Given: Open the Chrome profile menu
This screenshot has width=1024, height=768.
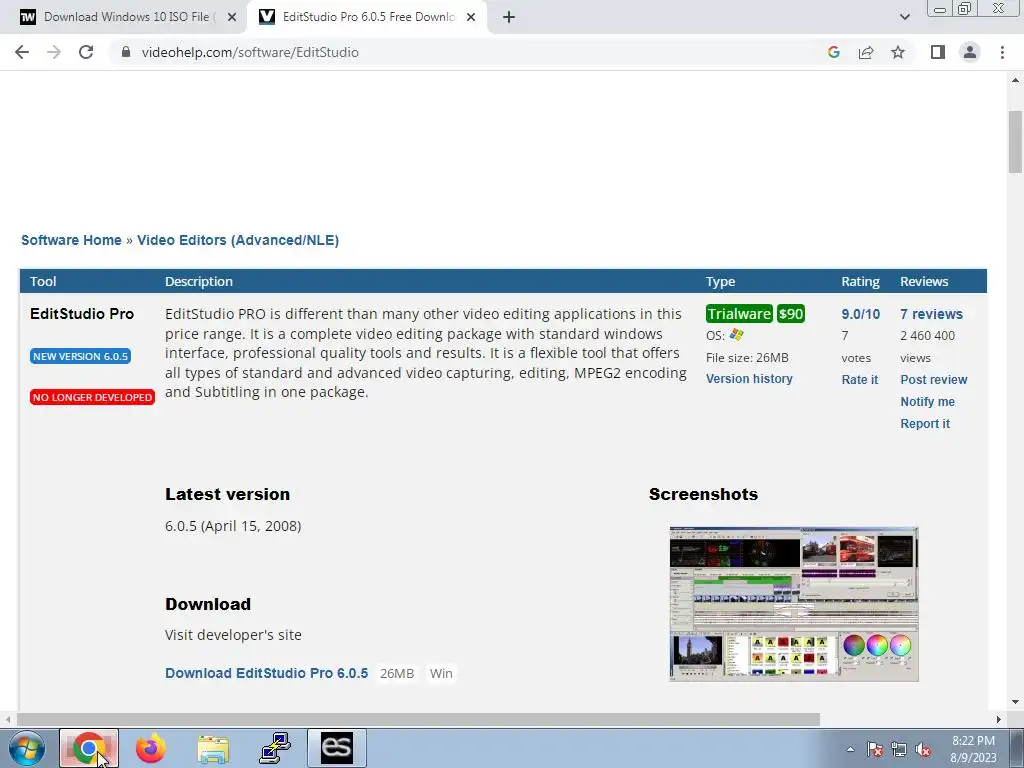Looking at the screenshot, I should (970, 52).
